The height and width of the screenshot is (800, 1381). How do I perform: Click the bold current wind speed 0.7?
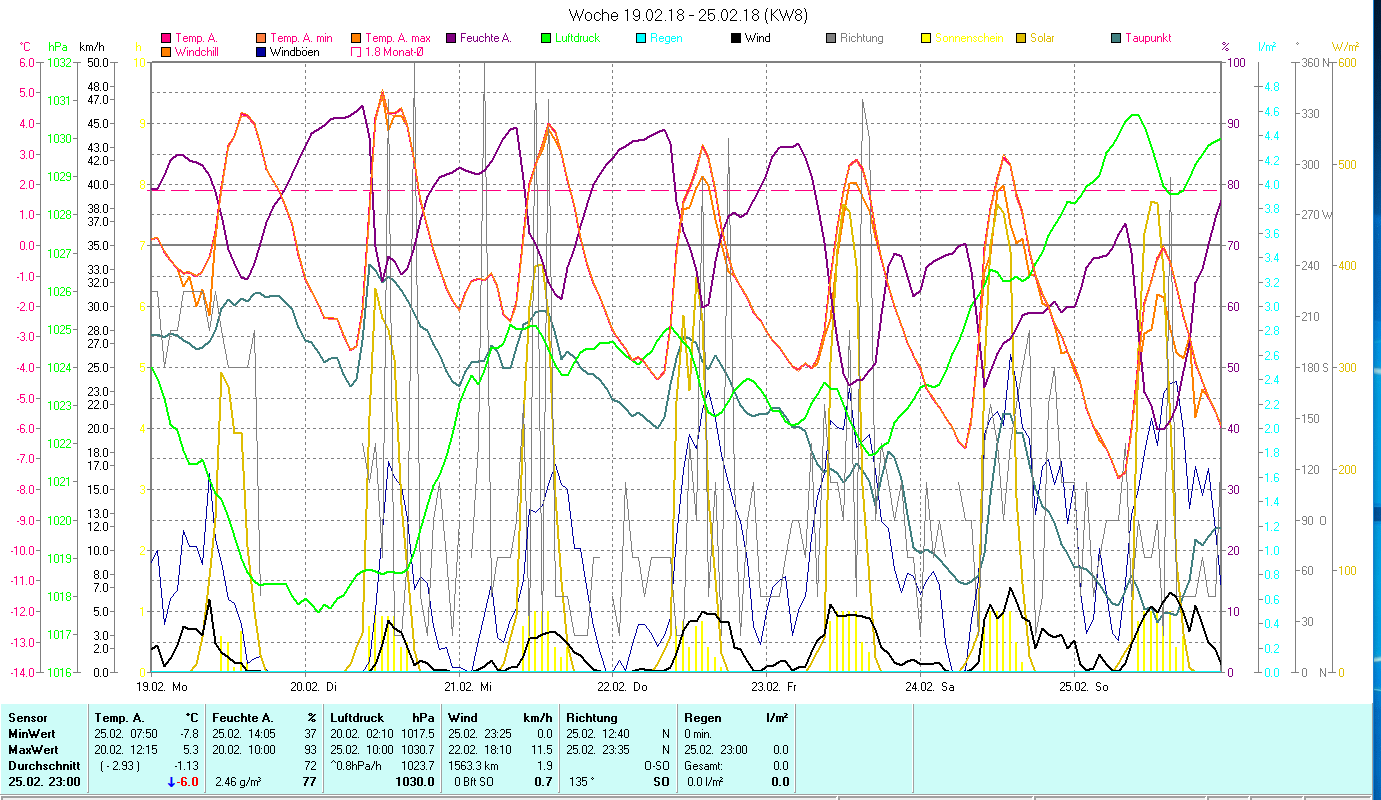click(x=543, y=782)
